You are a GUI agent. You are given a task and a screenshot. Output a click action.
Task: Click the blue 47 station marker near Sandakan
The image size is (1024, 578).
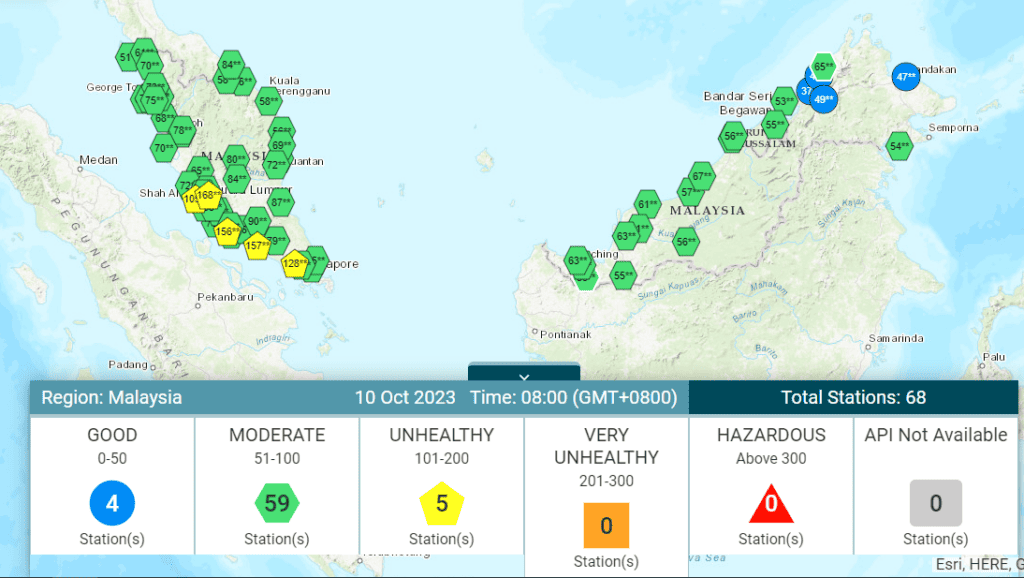click(906, 77)
